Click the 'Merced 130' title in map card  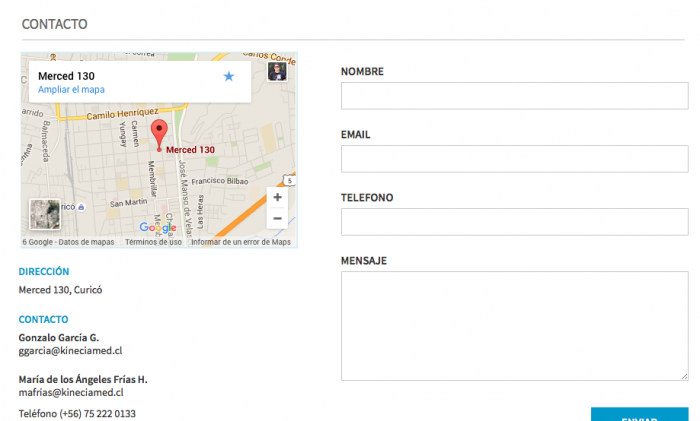66,76
